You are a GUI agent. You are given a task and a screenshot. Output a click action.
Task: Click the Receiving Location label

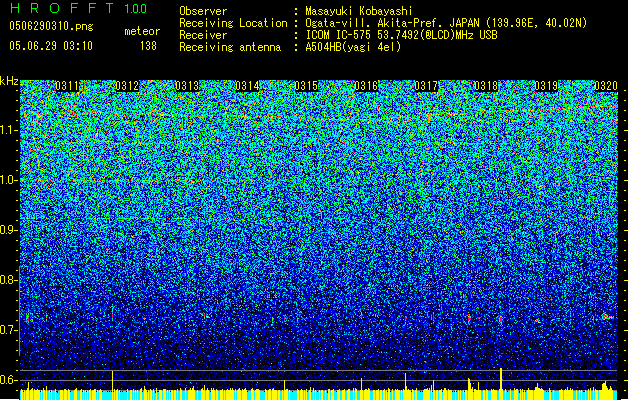233,23
